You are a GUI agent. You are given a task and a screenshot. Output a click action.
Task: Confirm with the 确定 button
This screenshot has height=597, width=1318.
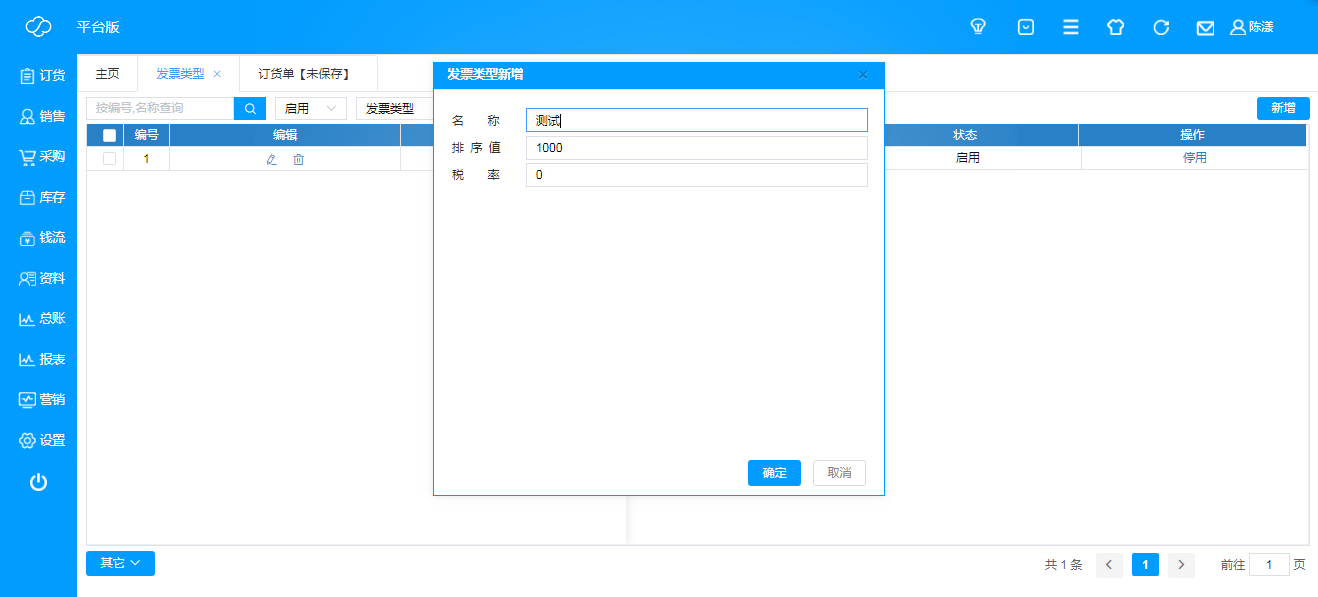coord(774,473)
